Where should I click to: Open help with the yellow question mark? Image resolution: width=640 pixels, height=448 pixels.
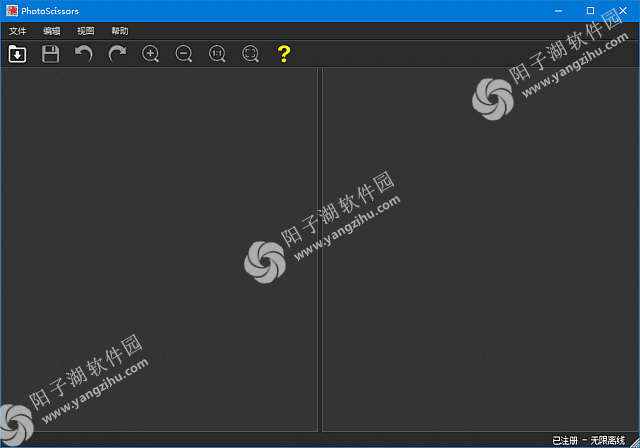coord(284,54)
